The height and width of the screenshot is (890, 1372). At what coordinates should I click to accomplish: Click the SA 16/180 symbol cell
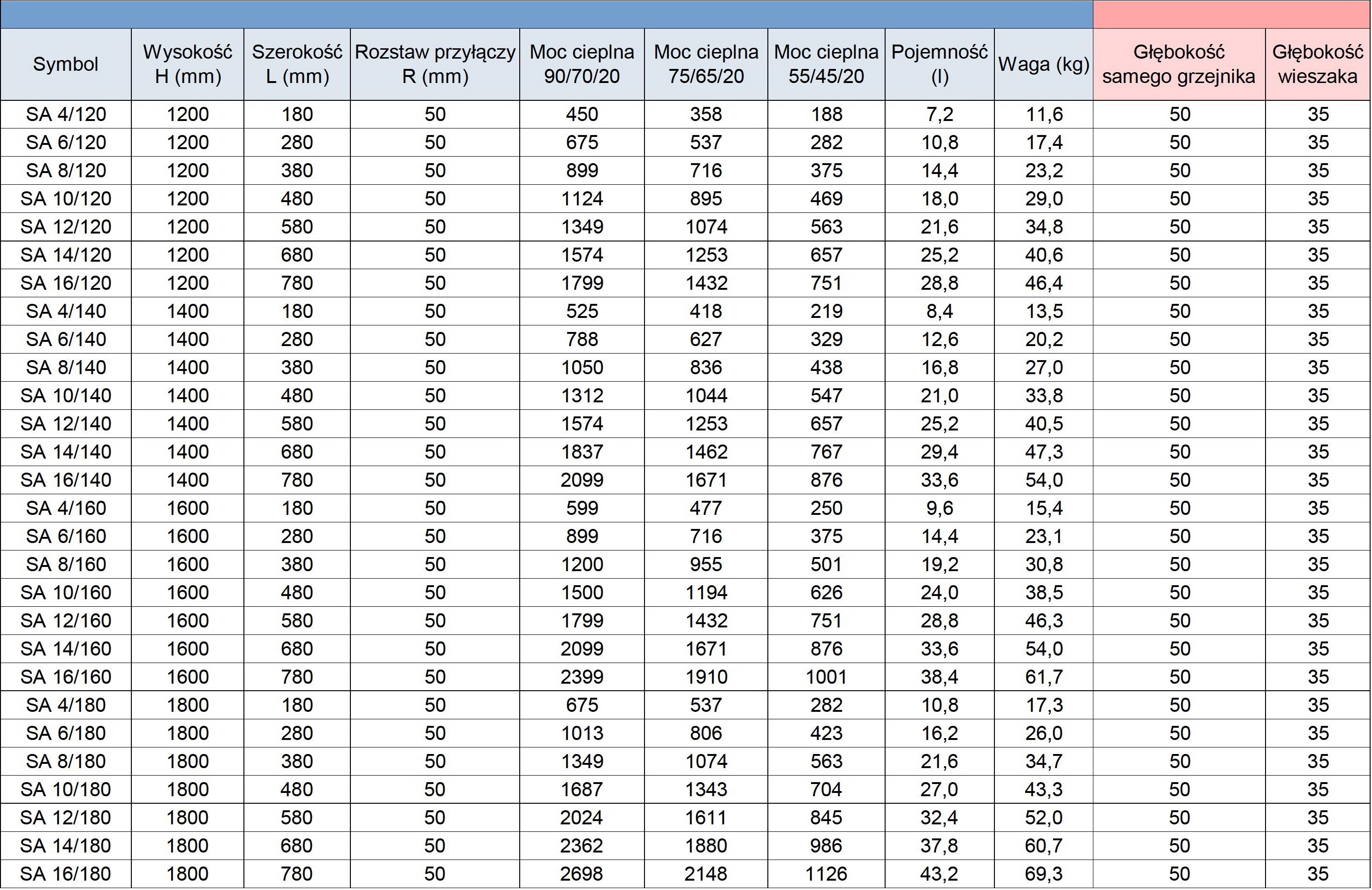(66, 874)
